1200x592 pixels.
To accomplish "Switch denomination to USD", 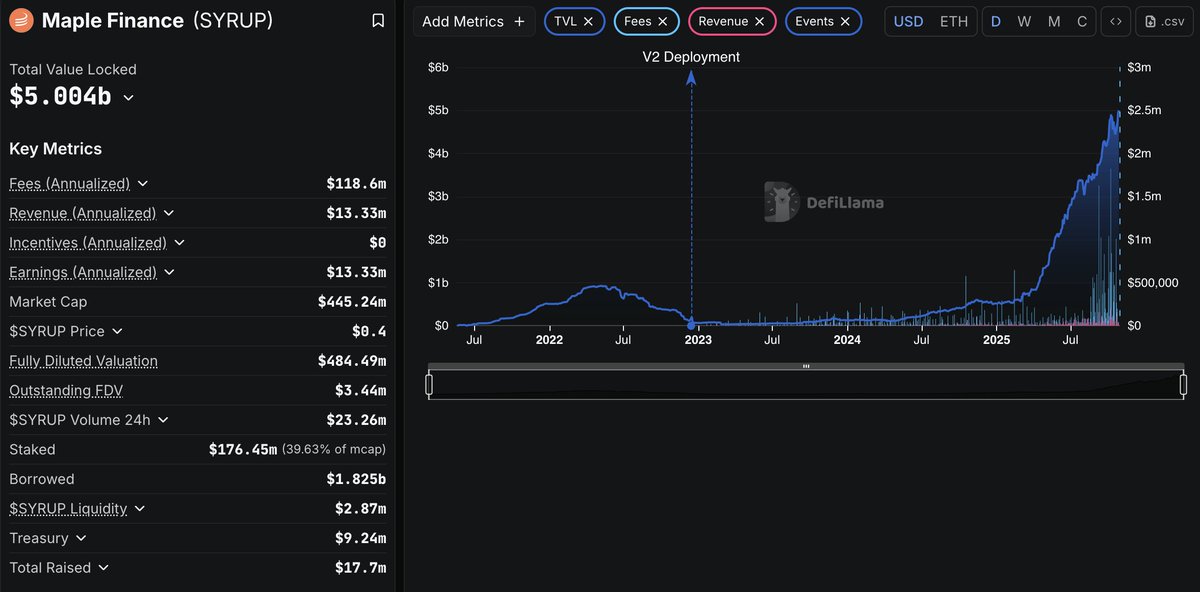I will 908,21.
